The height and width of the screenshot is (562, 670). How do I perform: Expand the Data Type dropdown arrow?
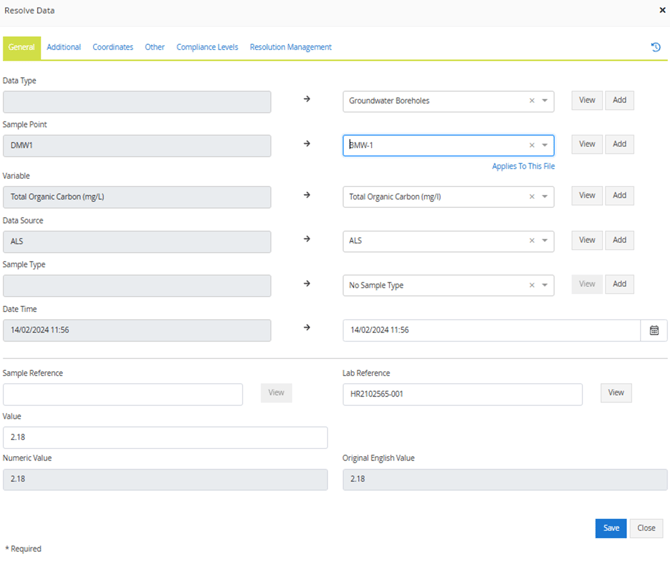[x=545, y=101]
